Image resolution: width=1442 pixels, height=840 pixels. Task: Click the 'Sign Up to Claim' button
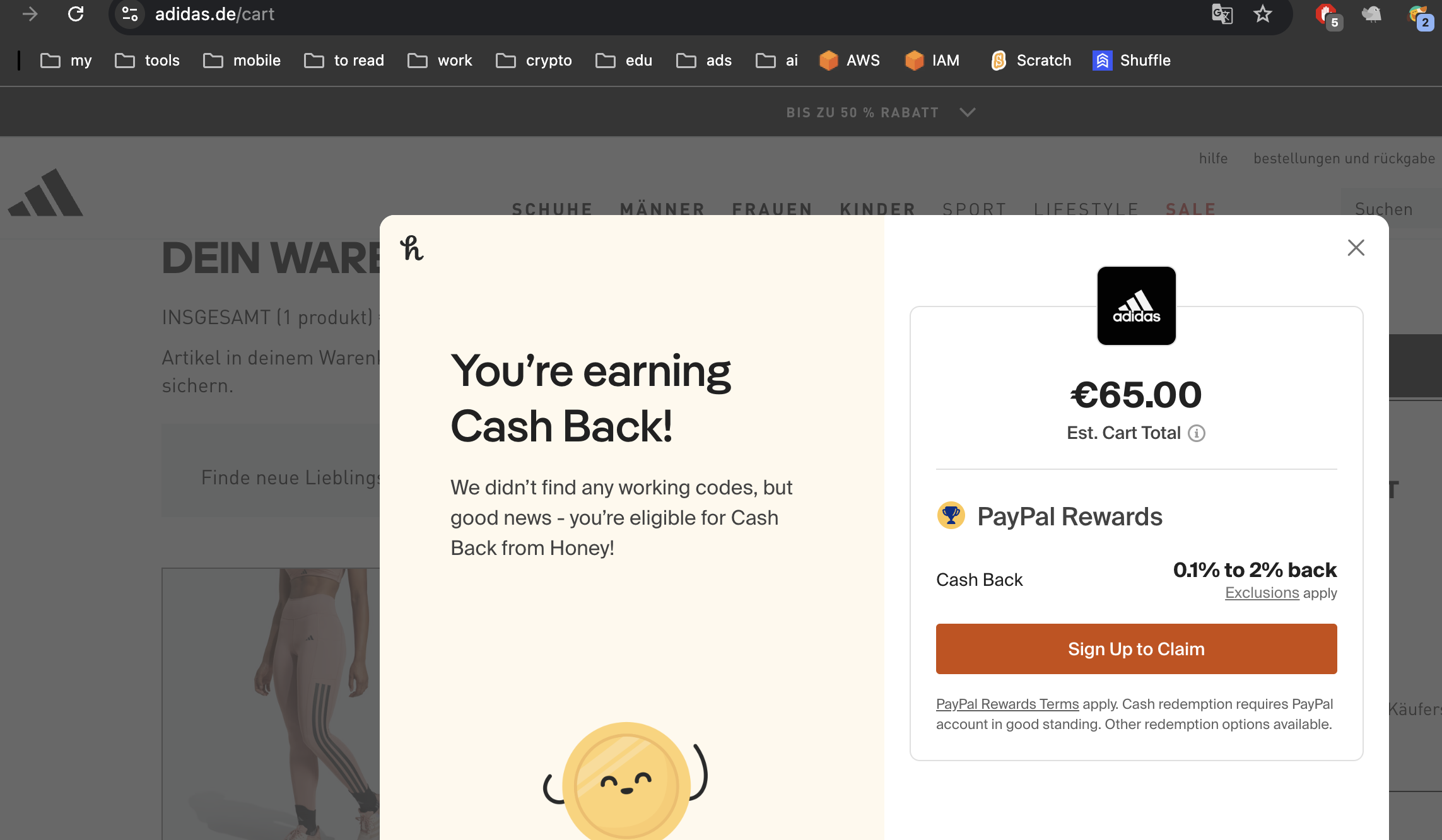1136,648
